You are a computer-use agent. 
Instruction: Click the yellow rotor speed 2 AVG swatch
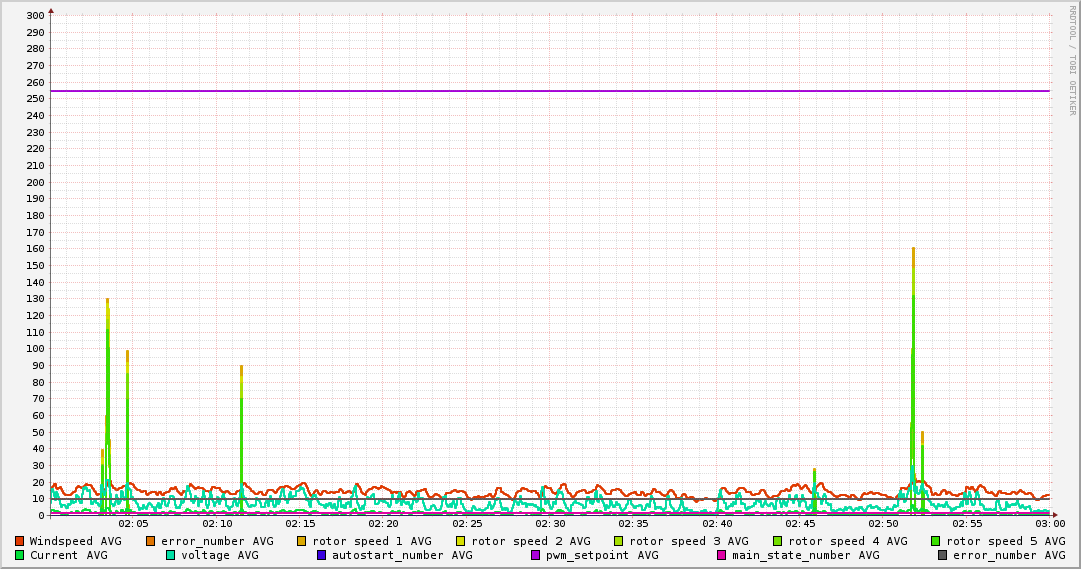tap(460, 541)
